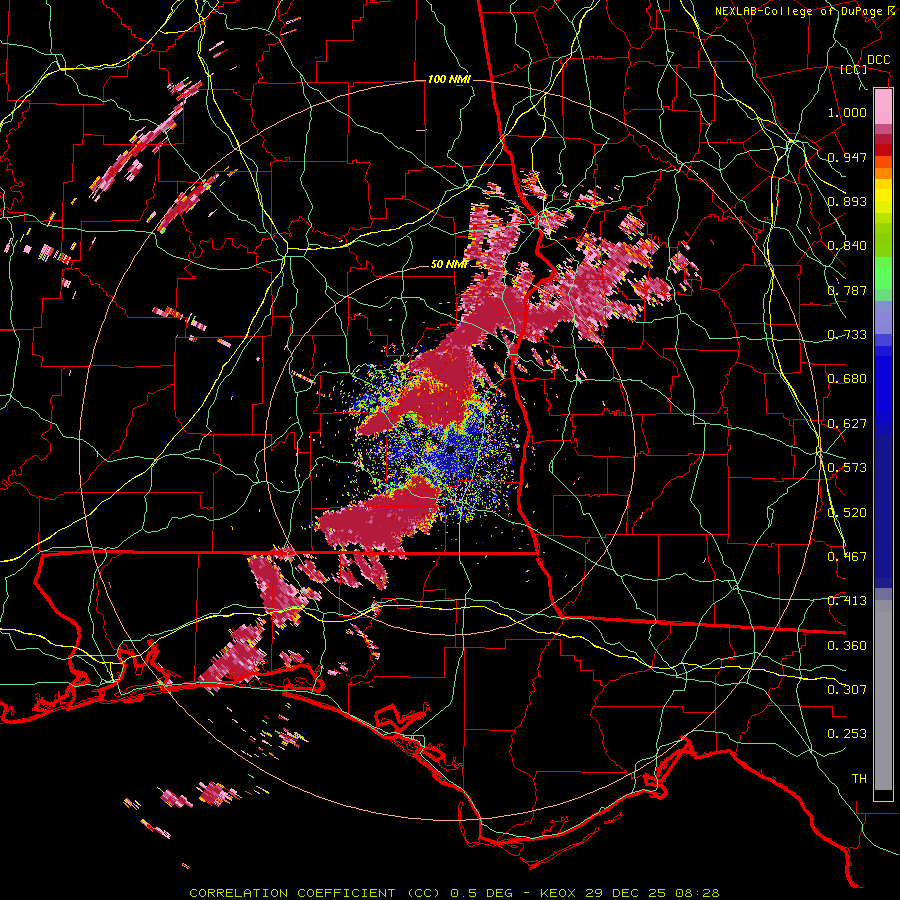Click the 0.893 scale value
The width and height of the screenshot is (900, 900).
[847, 201]
